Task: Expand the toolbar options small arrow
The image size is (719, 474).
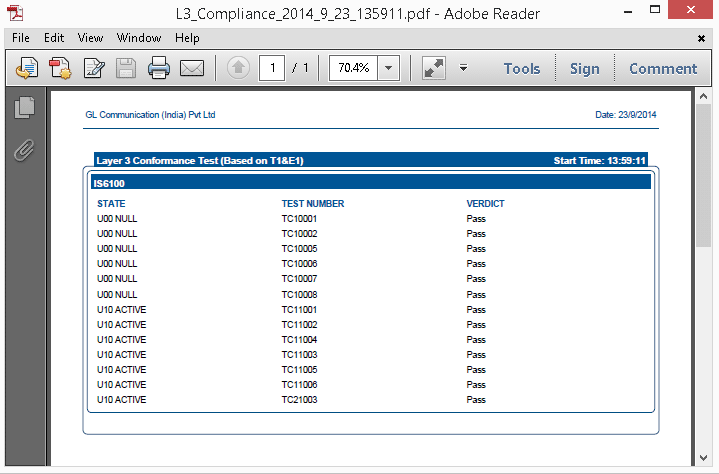Action: [x=464, y=68]
